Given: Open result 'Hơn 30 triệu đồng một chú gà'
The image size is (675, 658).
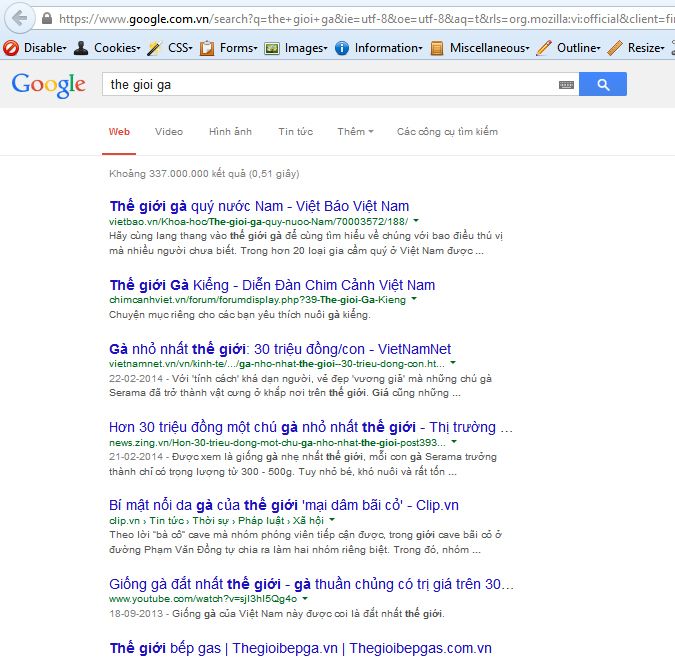Looking at the screenshot, I should coord(311,427).
